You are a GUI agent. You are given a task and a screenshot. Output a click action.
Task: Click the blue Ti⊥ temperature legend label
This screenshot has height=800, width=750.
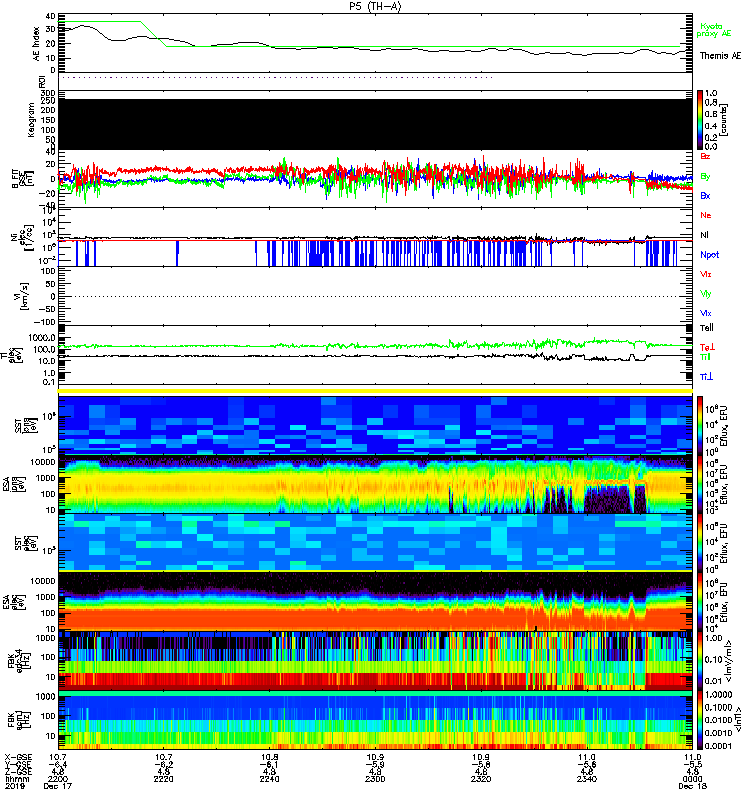706,377
